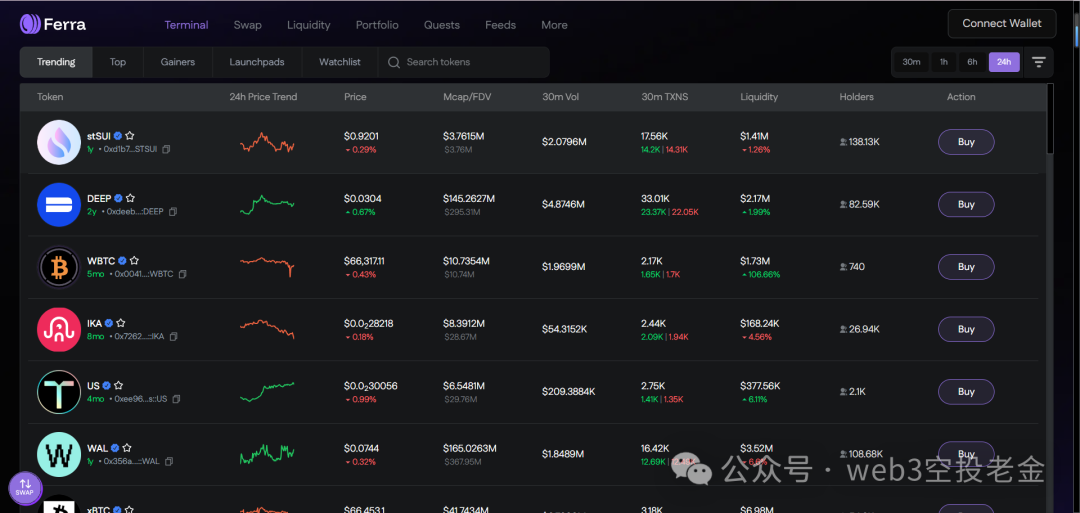Click the token table vertical scrollbar
The width and height of the screenshot is (1080, 513).
coord(1050,118)
